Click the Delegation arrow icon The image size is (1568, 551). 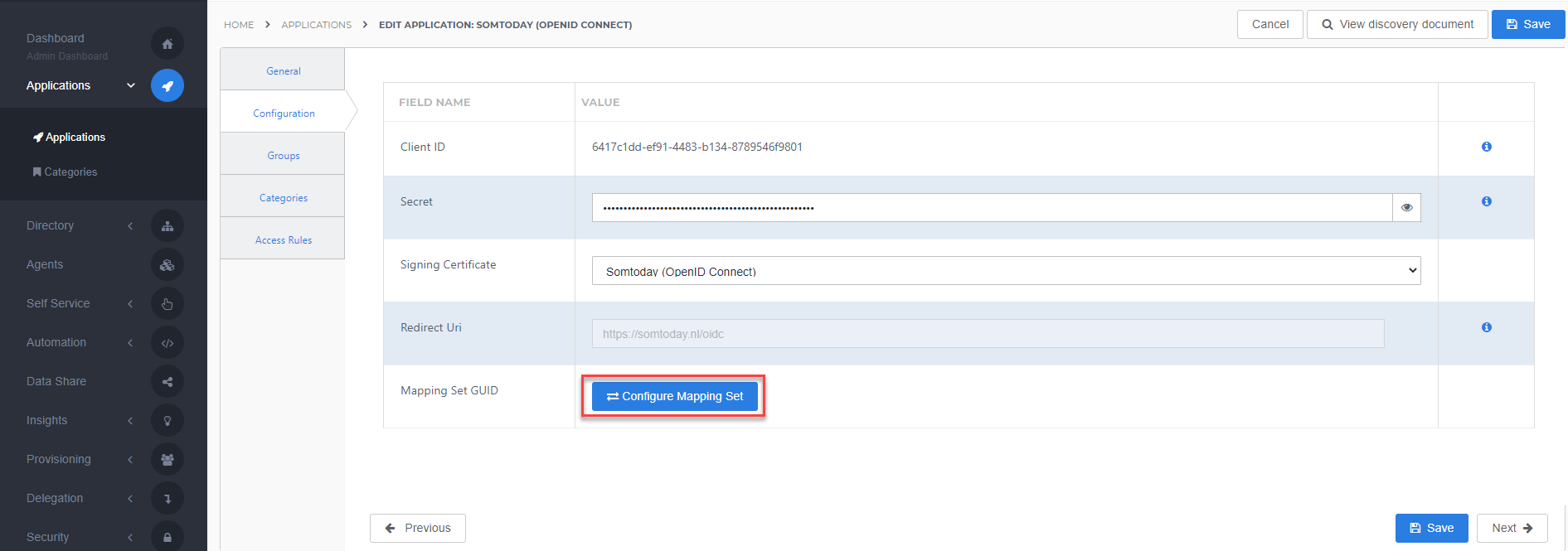(167, 499)
